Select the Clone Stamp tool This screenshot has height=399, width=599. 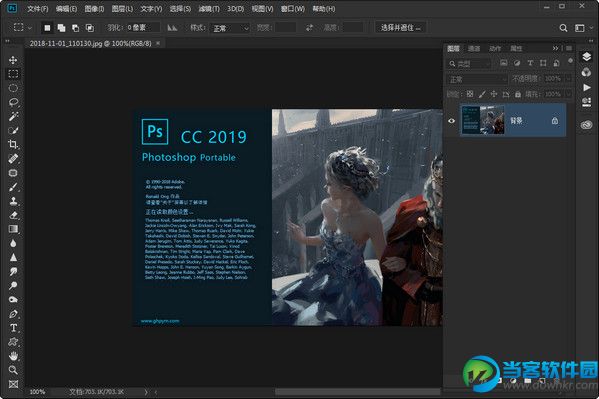coord(13,201)
